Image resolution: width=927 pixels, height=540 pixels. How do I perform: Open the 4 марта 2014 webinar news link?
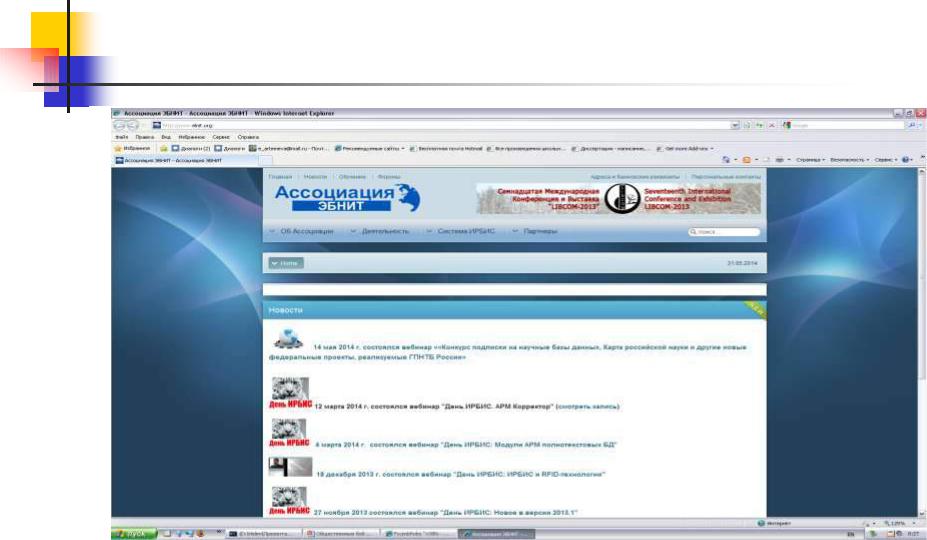(466, 444)
